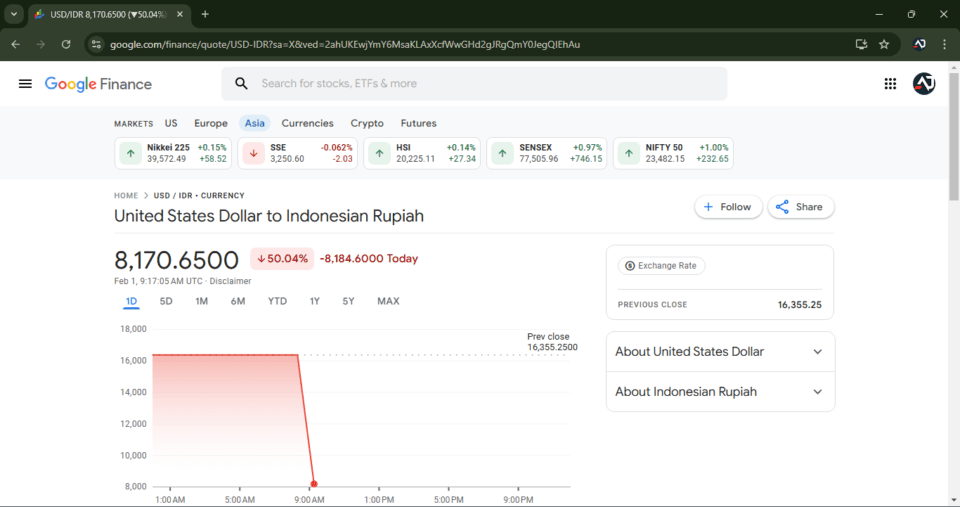
Task: Open the browser profile icon
Action: click(919, 44)
